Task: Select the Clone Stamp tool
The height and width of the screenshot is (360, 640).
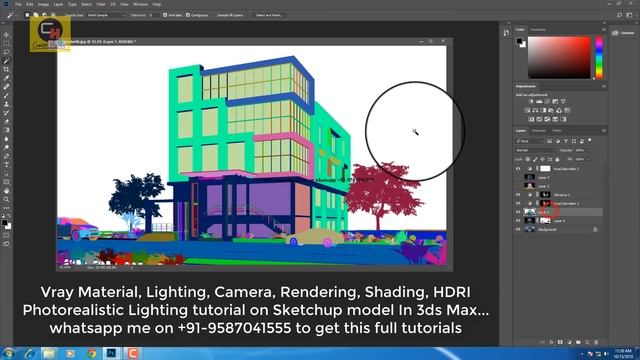Action: [6, 104]
